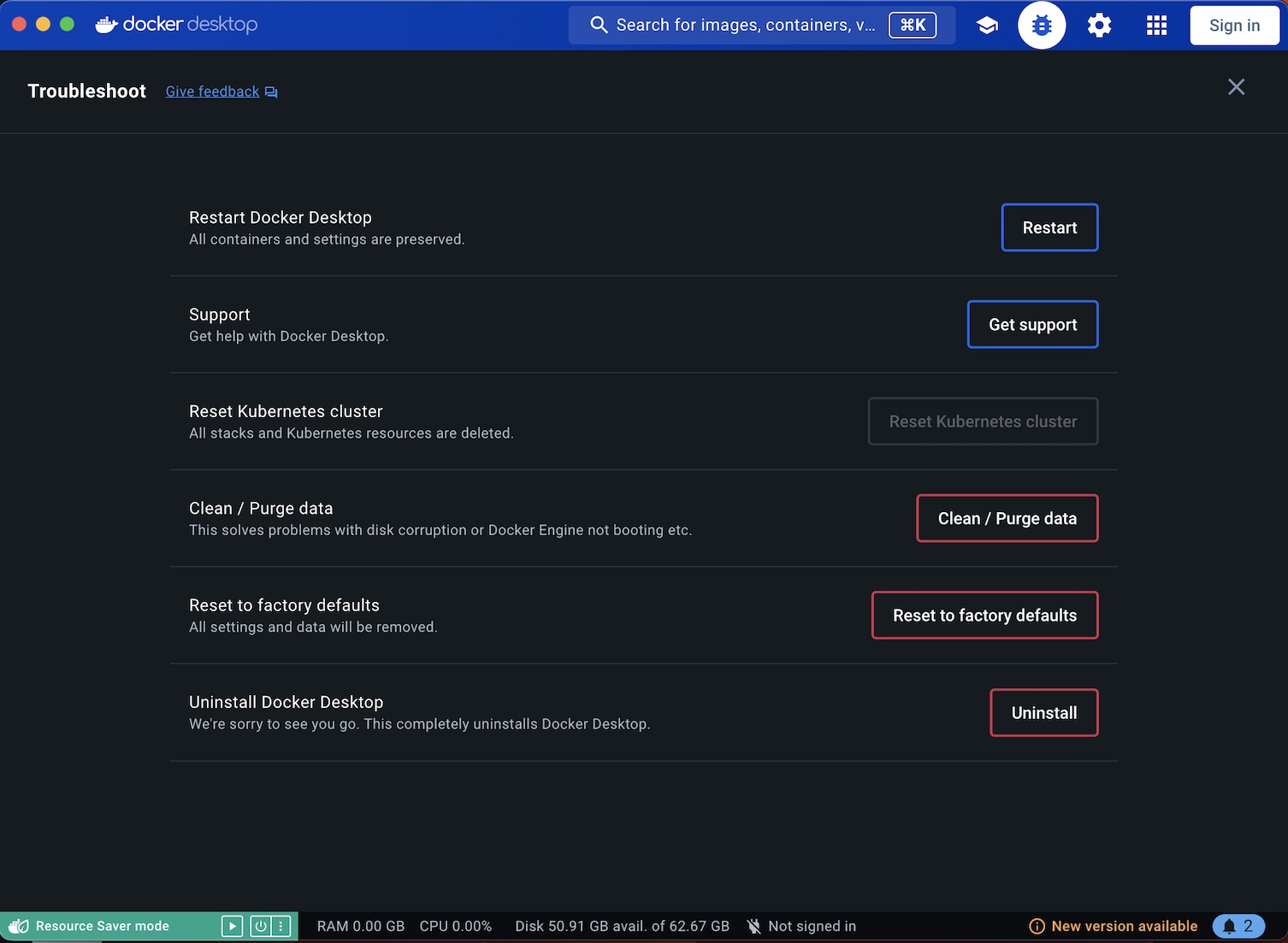This screenshot has height=943, width=1288.
Task: Click the macOS yellow minimize window button
Action: (x=43, y=25)
